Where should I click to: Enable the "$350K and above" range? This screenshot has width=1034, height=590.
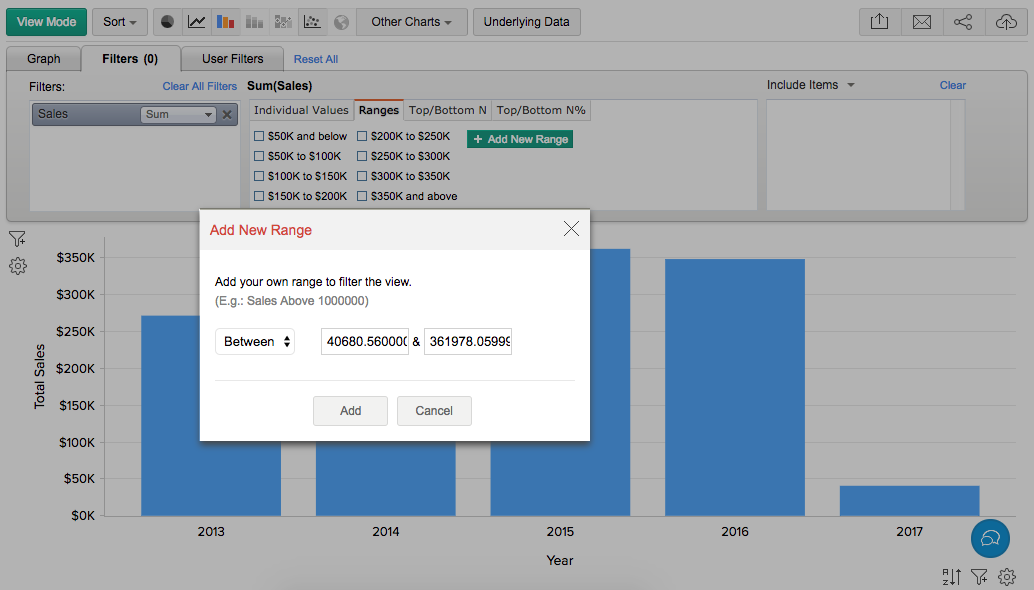[x=363, y=196]
